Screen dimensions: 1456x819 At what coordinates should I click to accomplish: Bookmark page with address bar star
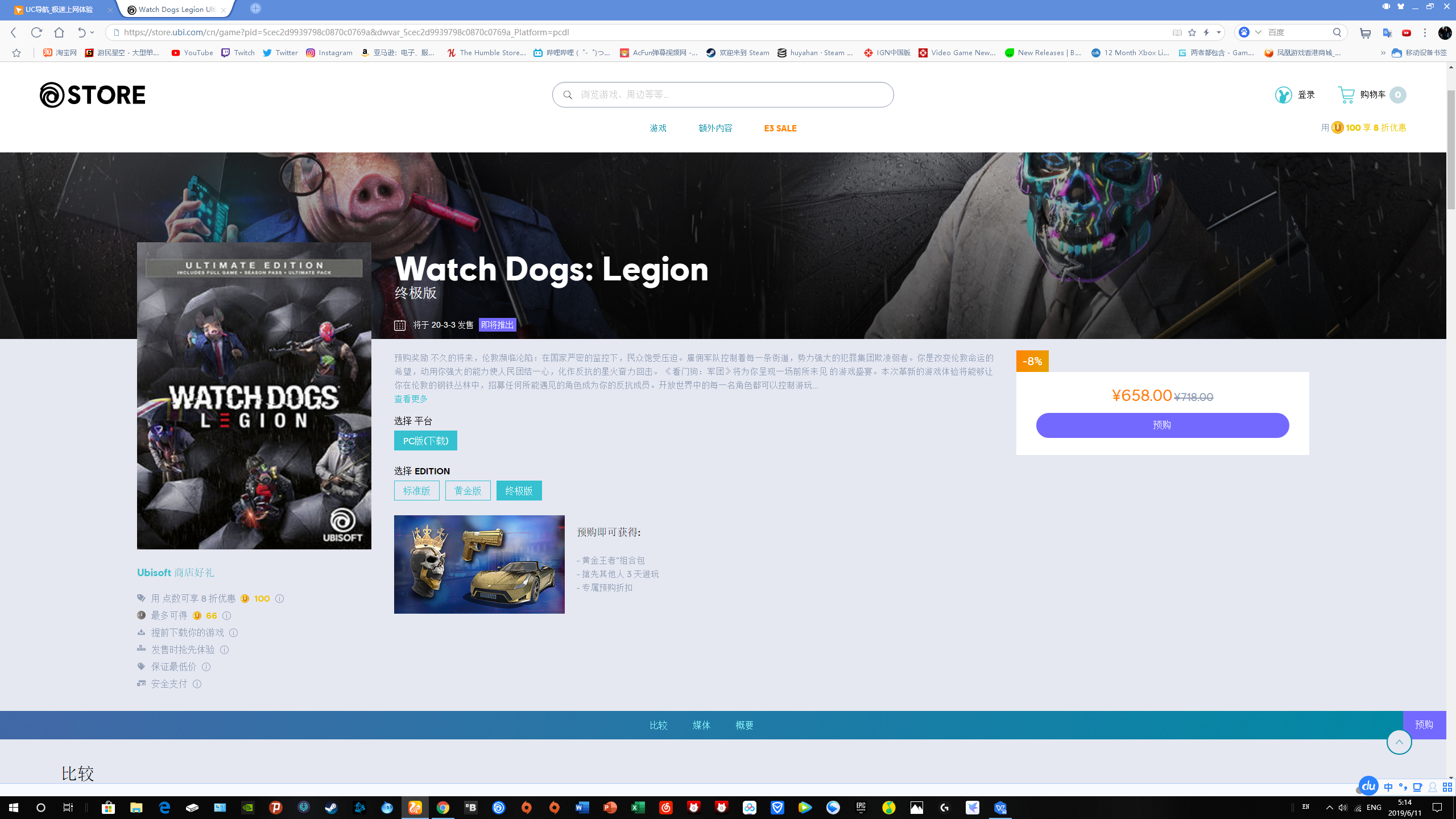pyautogui.click(x=1192, y=32)
